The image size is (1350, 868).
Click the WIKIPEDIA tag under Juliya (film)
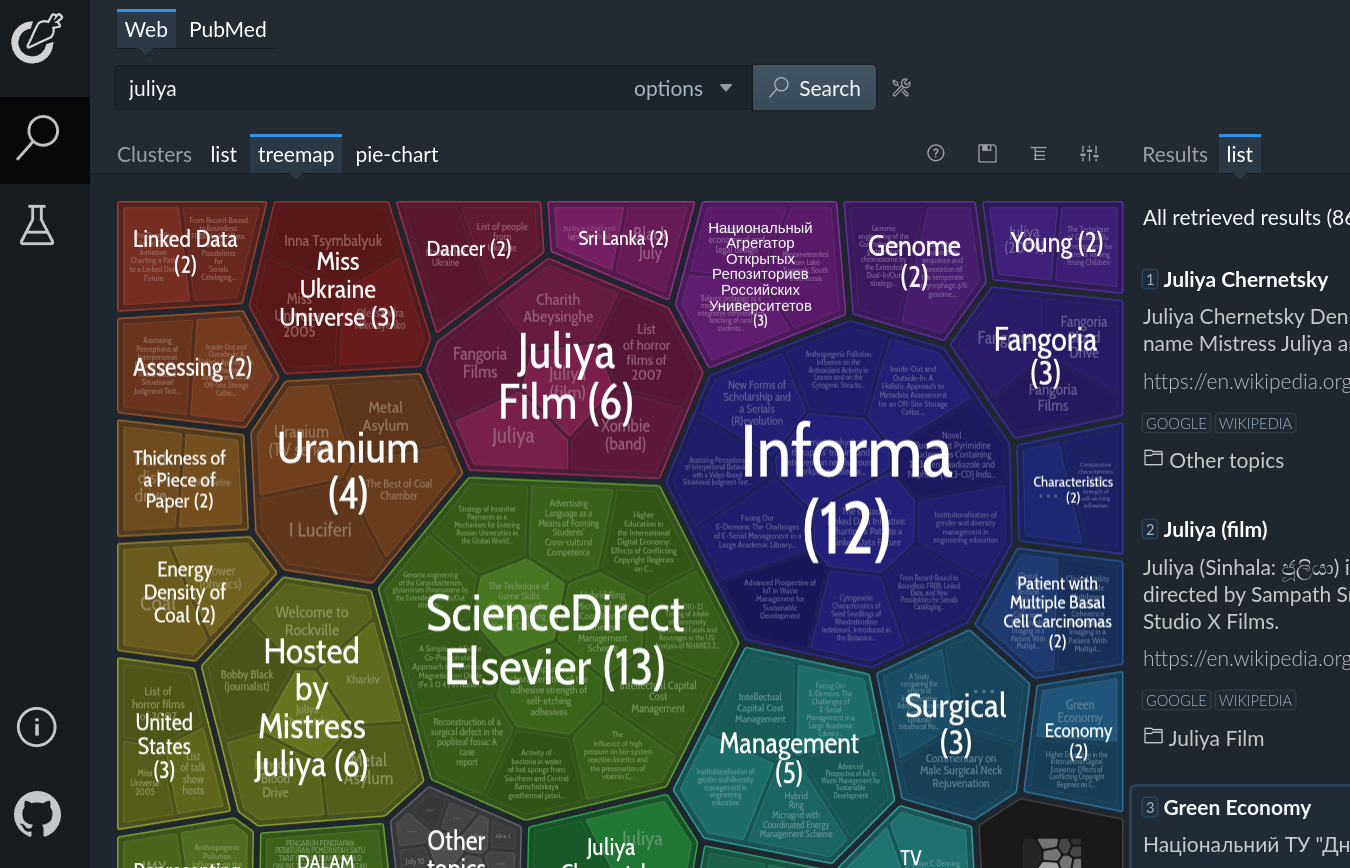click(x=1255, y=700)
